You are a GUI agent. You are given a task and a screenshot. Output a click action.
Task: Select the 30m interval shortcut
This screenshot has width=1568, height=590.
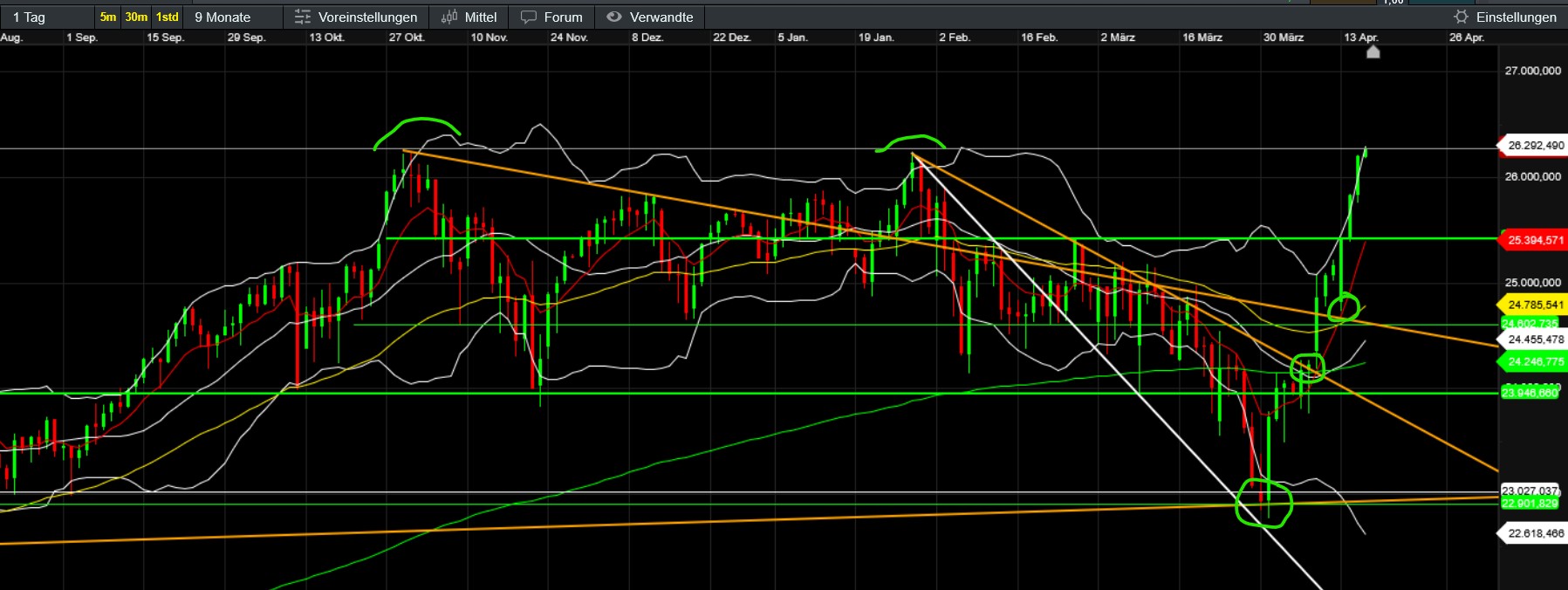pyautogui.click(x=136, y=17)
